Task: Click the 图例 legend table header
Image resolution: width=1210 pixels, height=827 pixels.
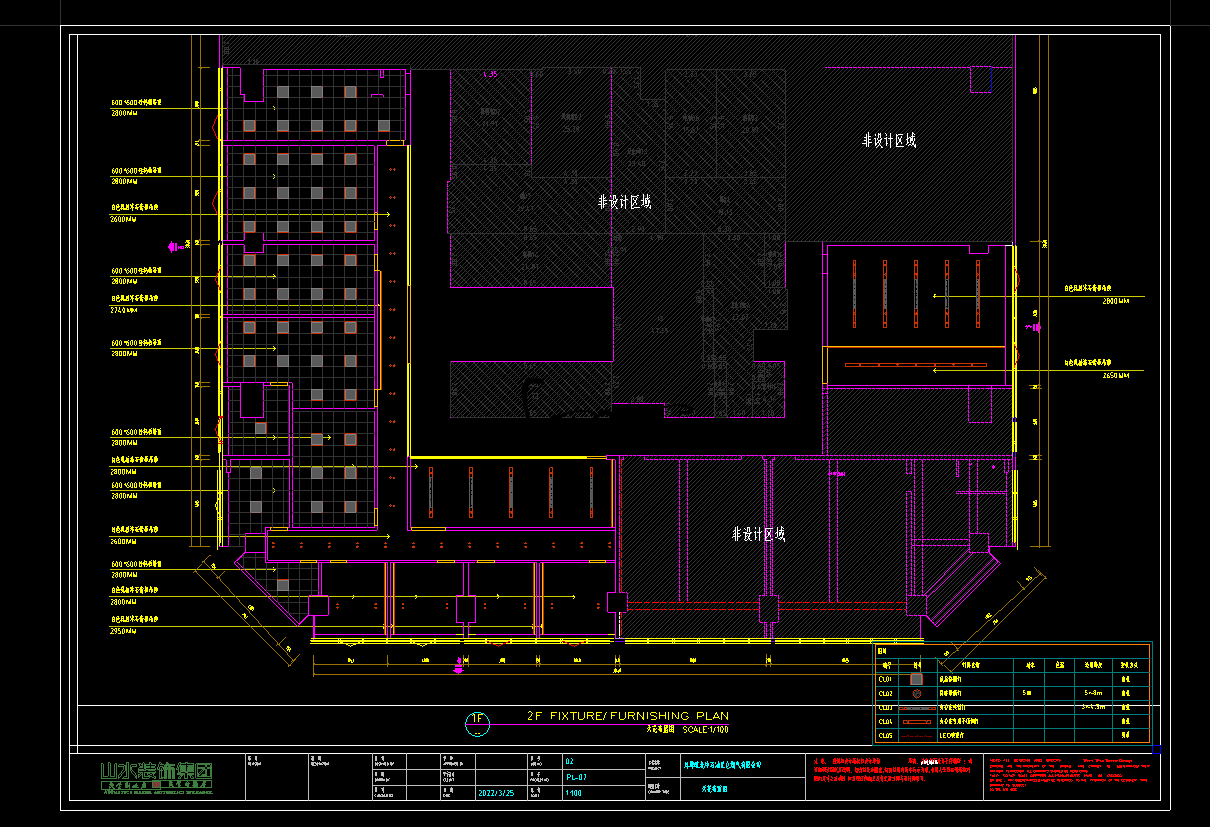Action: click(x=883, y=651)
